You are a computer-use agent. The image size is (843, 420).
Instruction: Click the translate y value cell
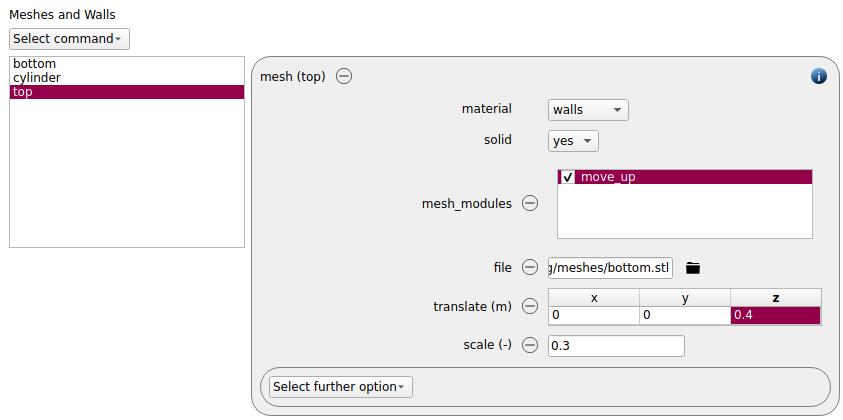pyautogui.click(x=685, y=316)
